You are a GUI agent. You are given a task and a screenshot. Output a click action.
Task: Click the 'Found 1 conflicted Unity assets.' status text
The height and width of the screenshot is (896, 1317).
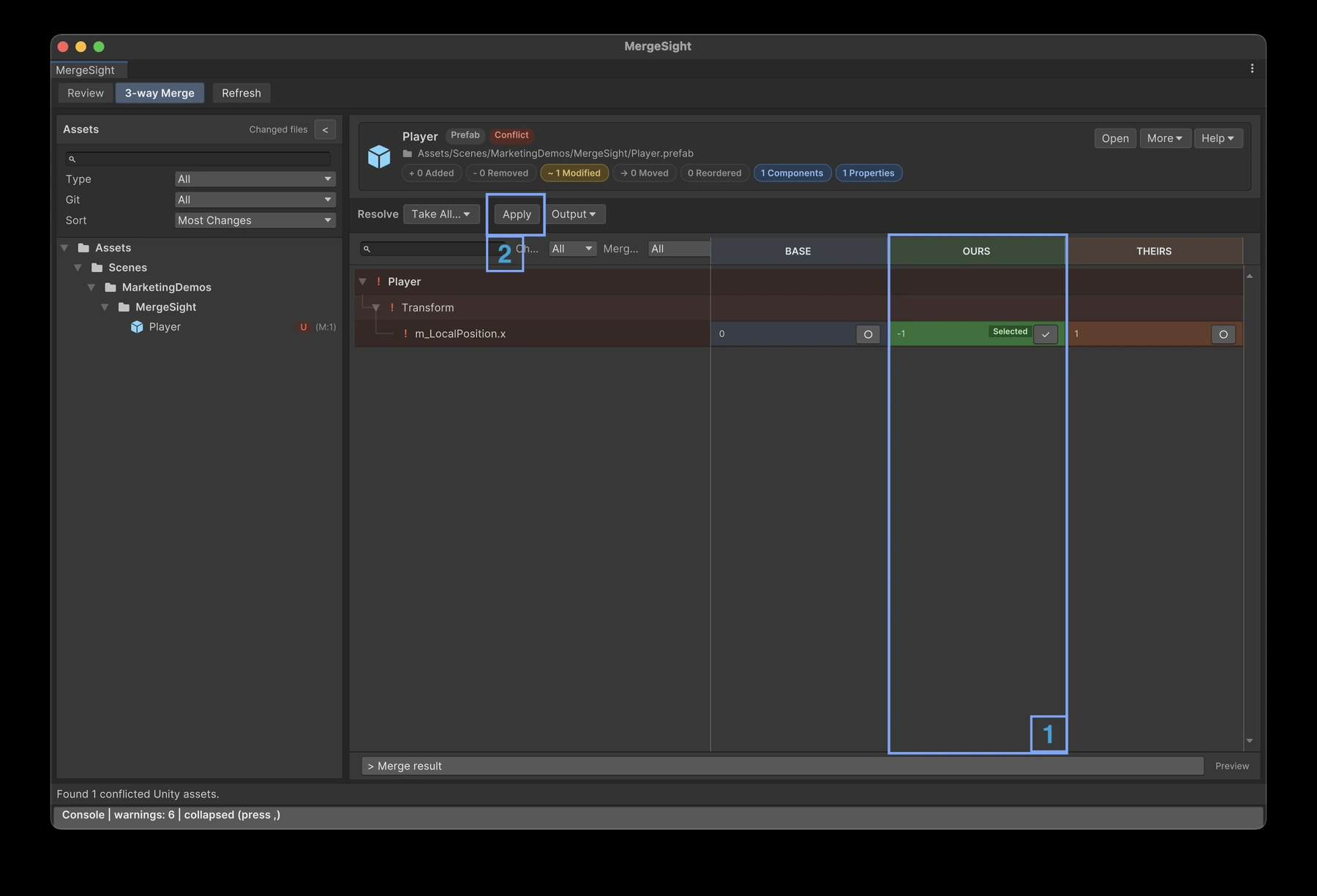(138, 794)
